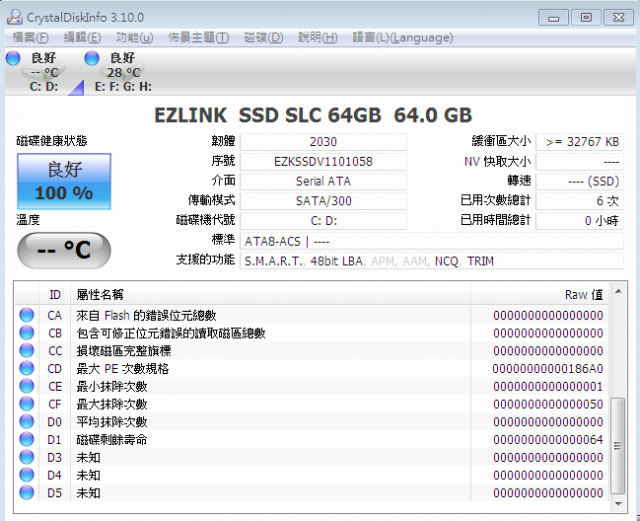640x521 pixels.
Task: Click the TRIM feature label
Action: (x=480, y=261)
